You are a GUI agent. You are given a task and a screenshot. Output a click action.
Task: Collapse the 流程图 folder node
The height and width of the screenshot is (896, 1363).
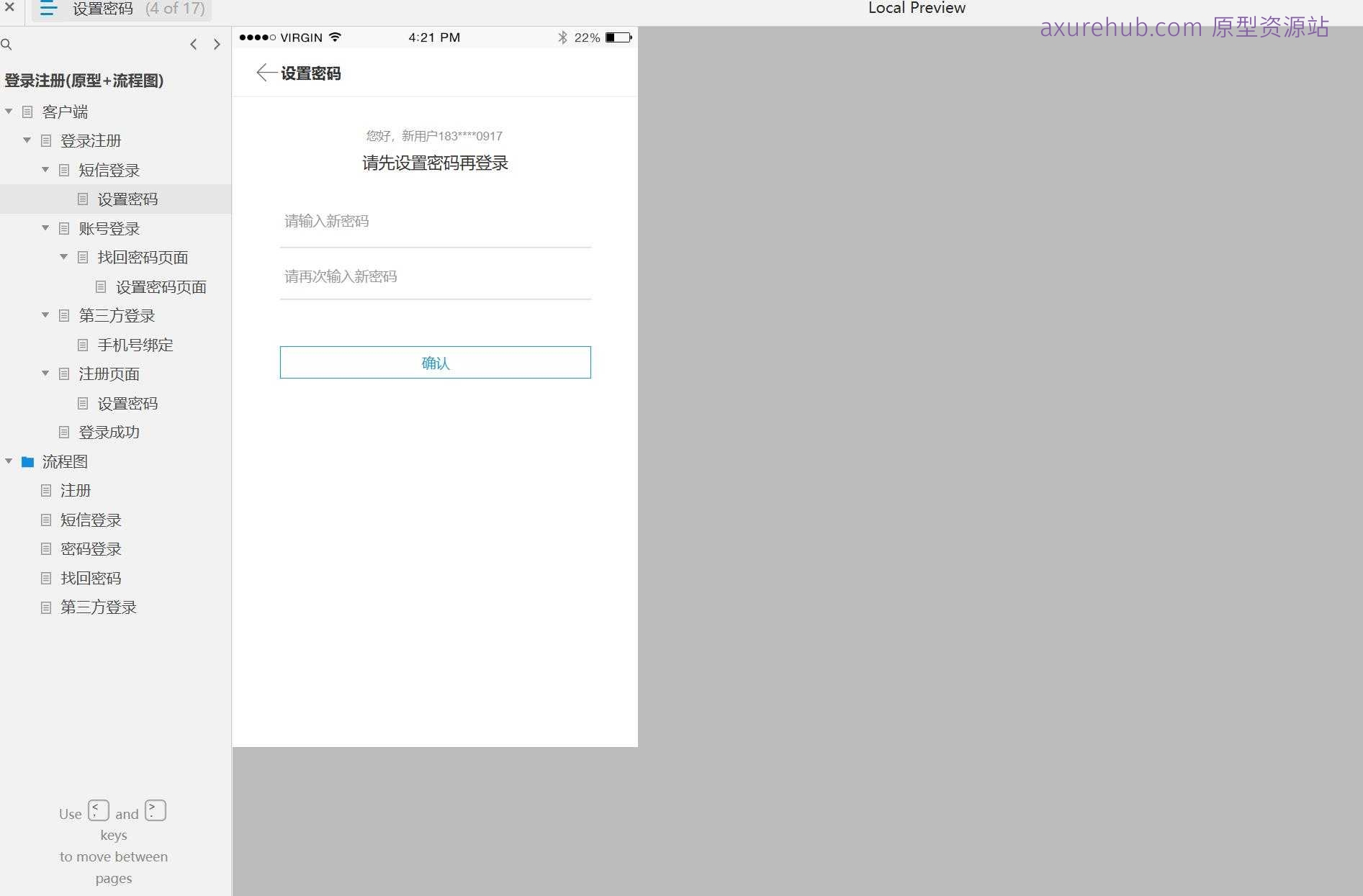coord(9,461)
